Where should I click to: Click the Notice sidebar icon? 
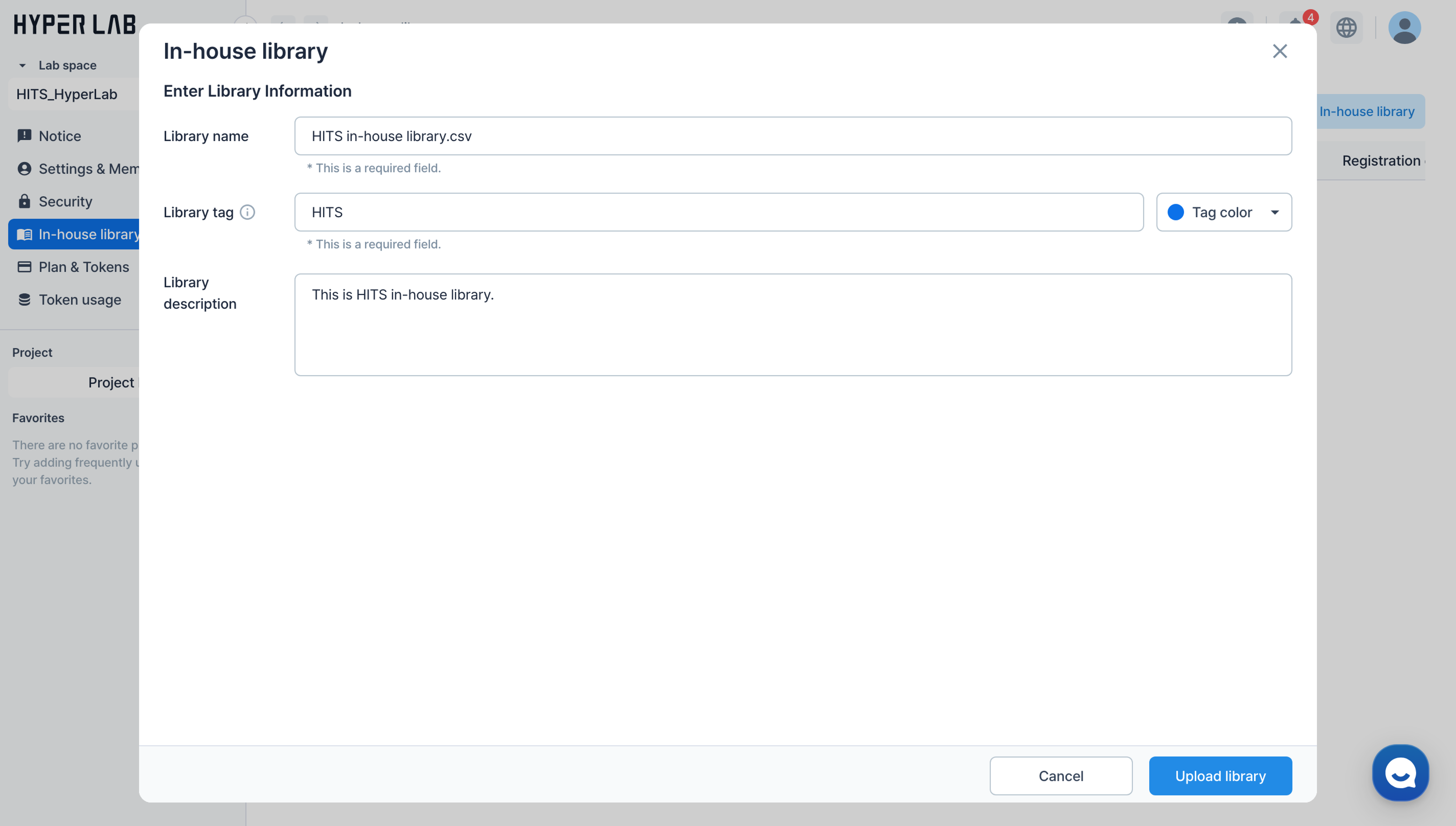click(x=25, y=135)
